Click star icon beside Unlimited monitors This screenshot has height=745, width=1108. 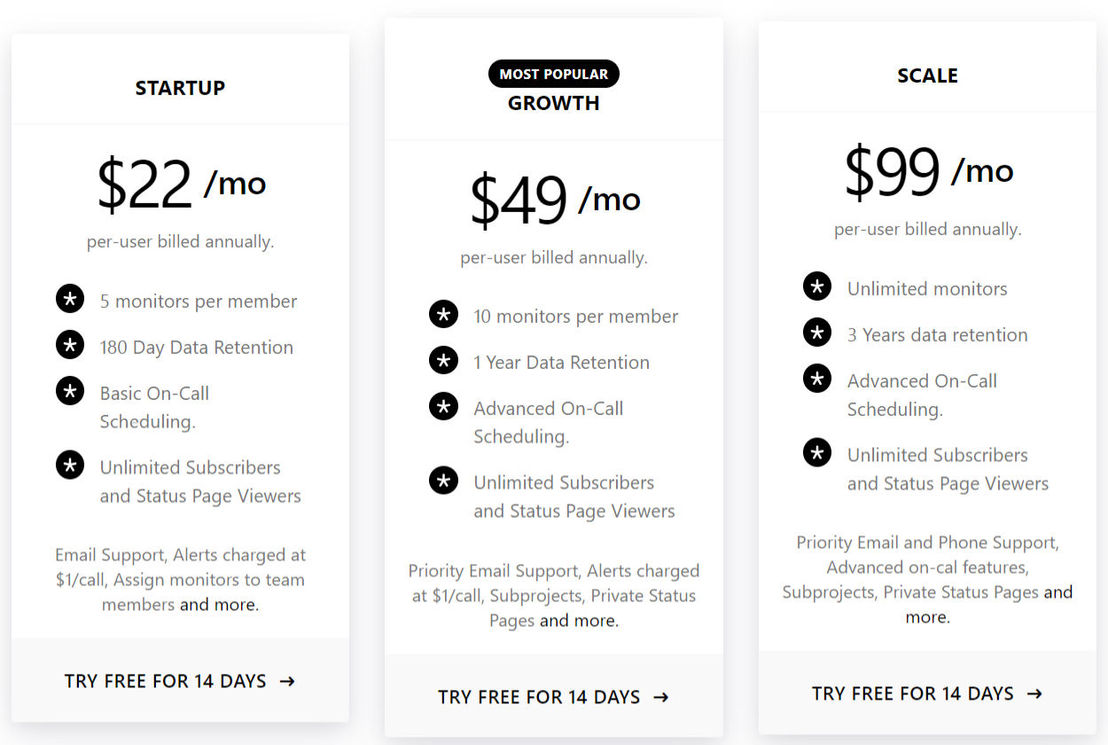click(818, 286)
